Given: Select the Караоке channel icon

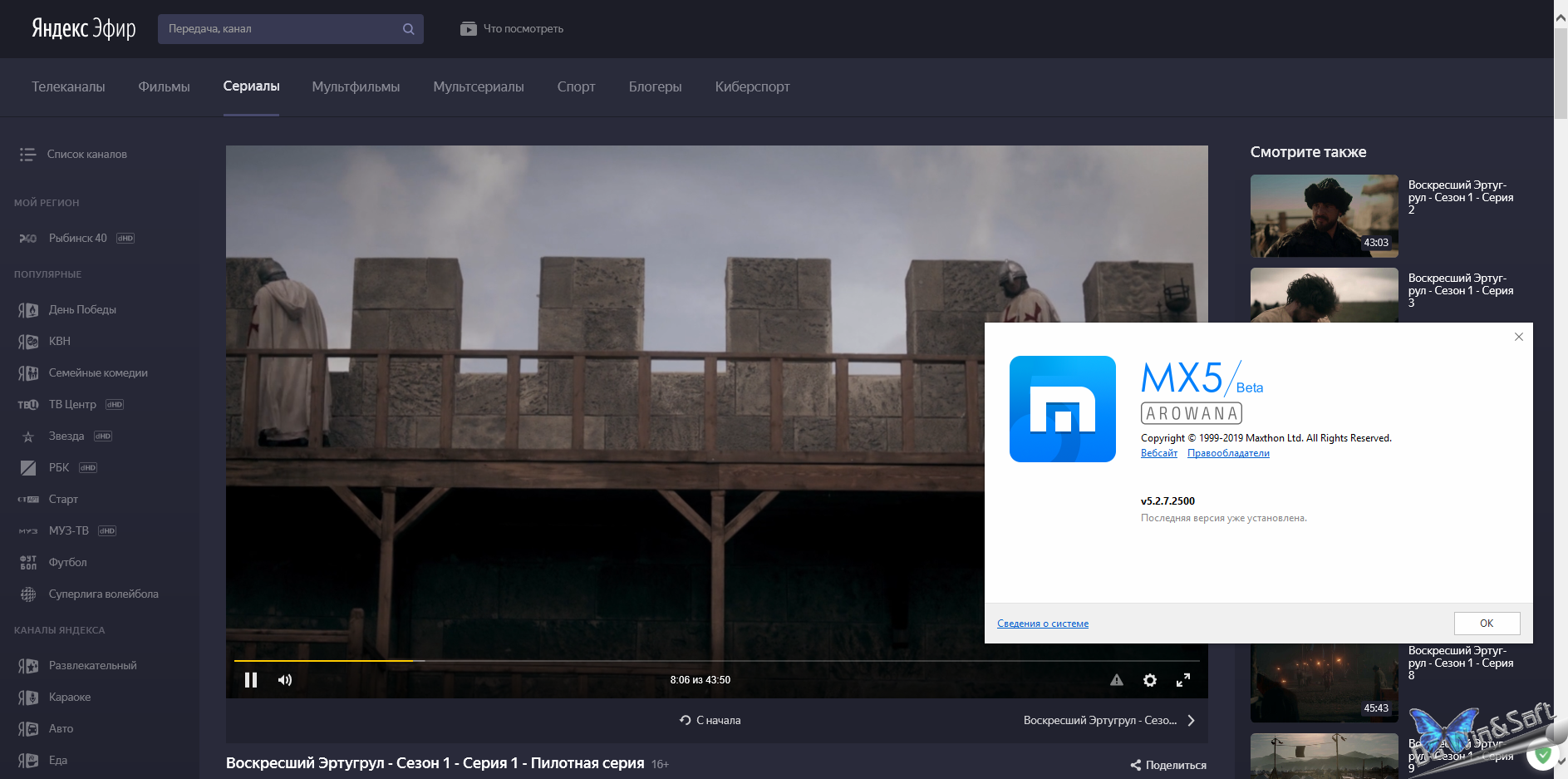Looking at the screenshot, I should pyautogui.click(x=28, y=698).
